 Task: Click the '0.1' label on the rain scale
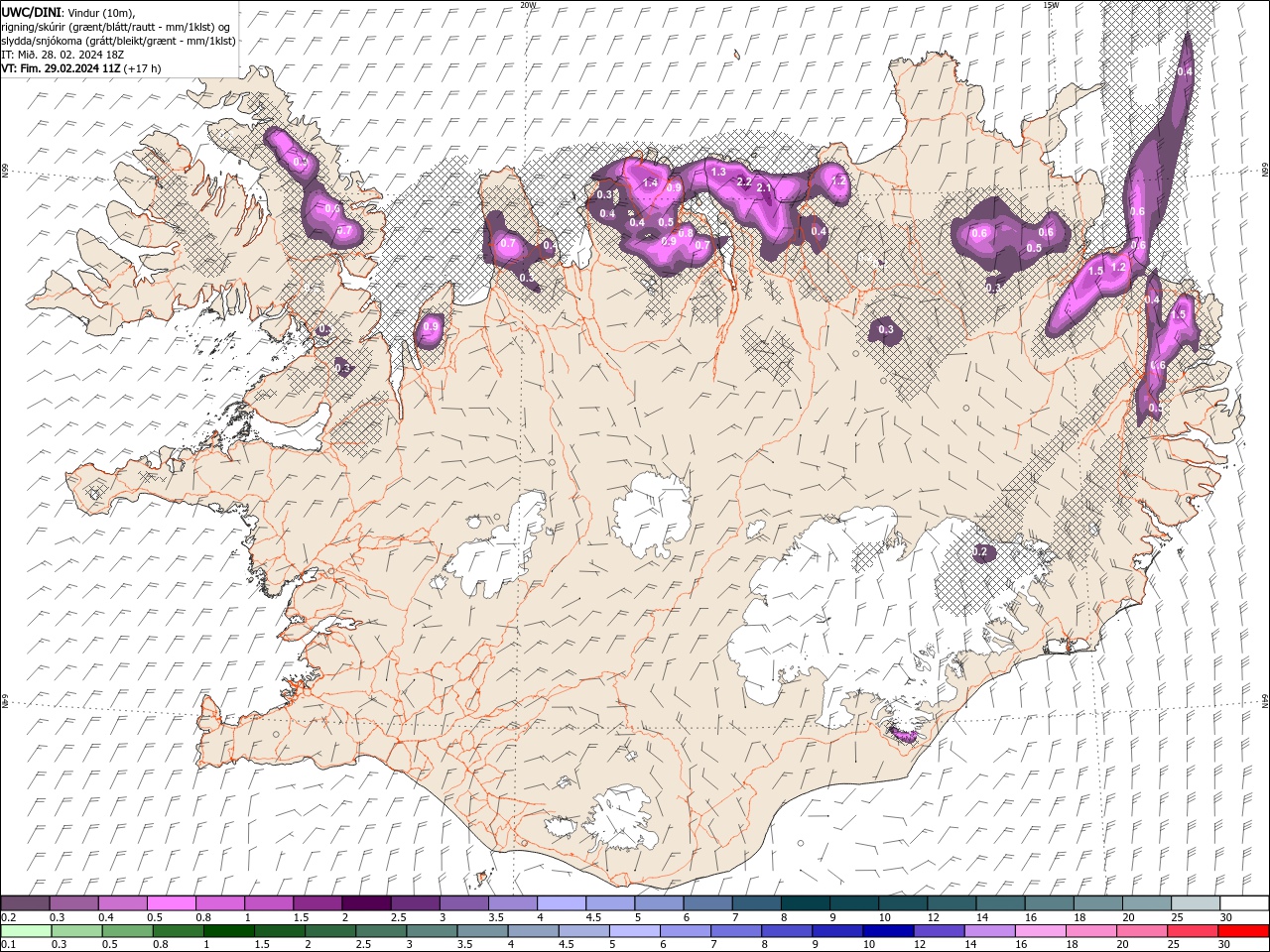[6, 945]
